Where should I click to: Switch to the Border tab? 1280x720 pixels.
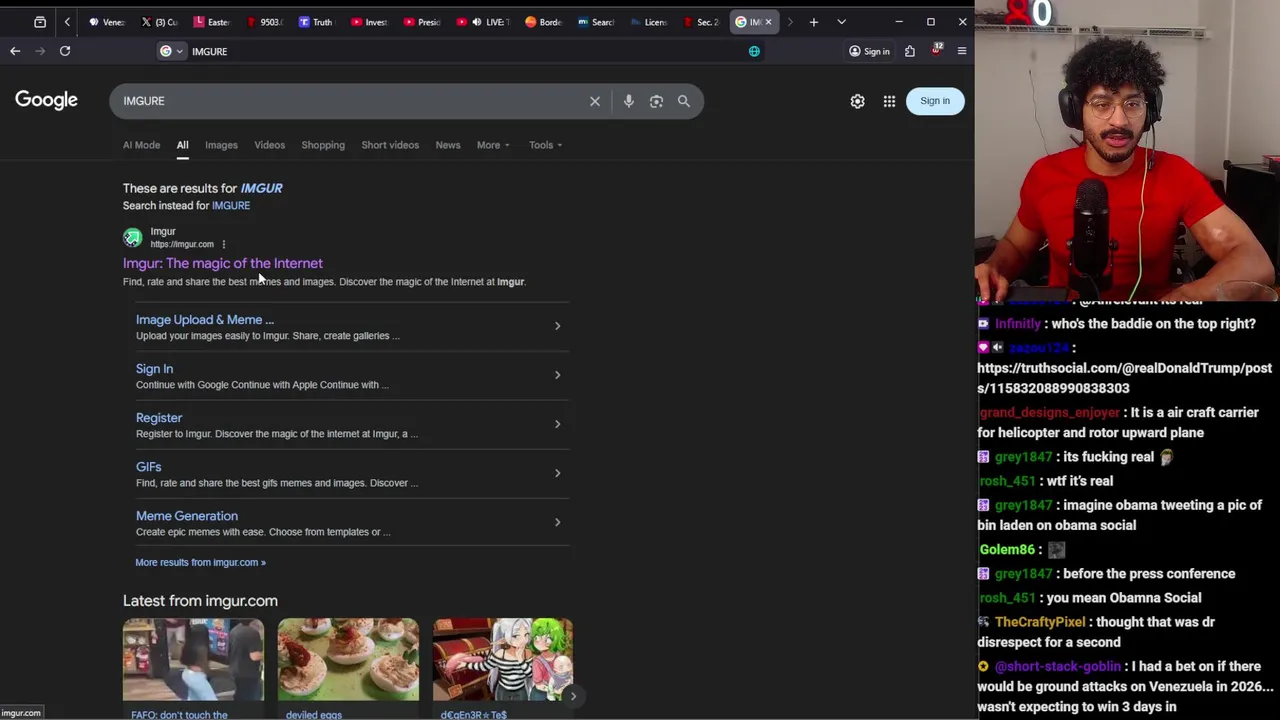tap(544, 22)
